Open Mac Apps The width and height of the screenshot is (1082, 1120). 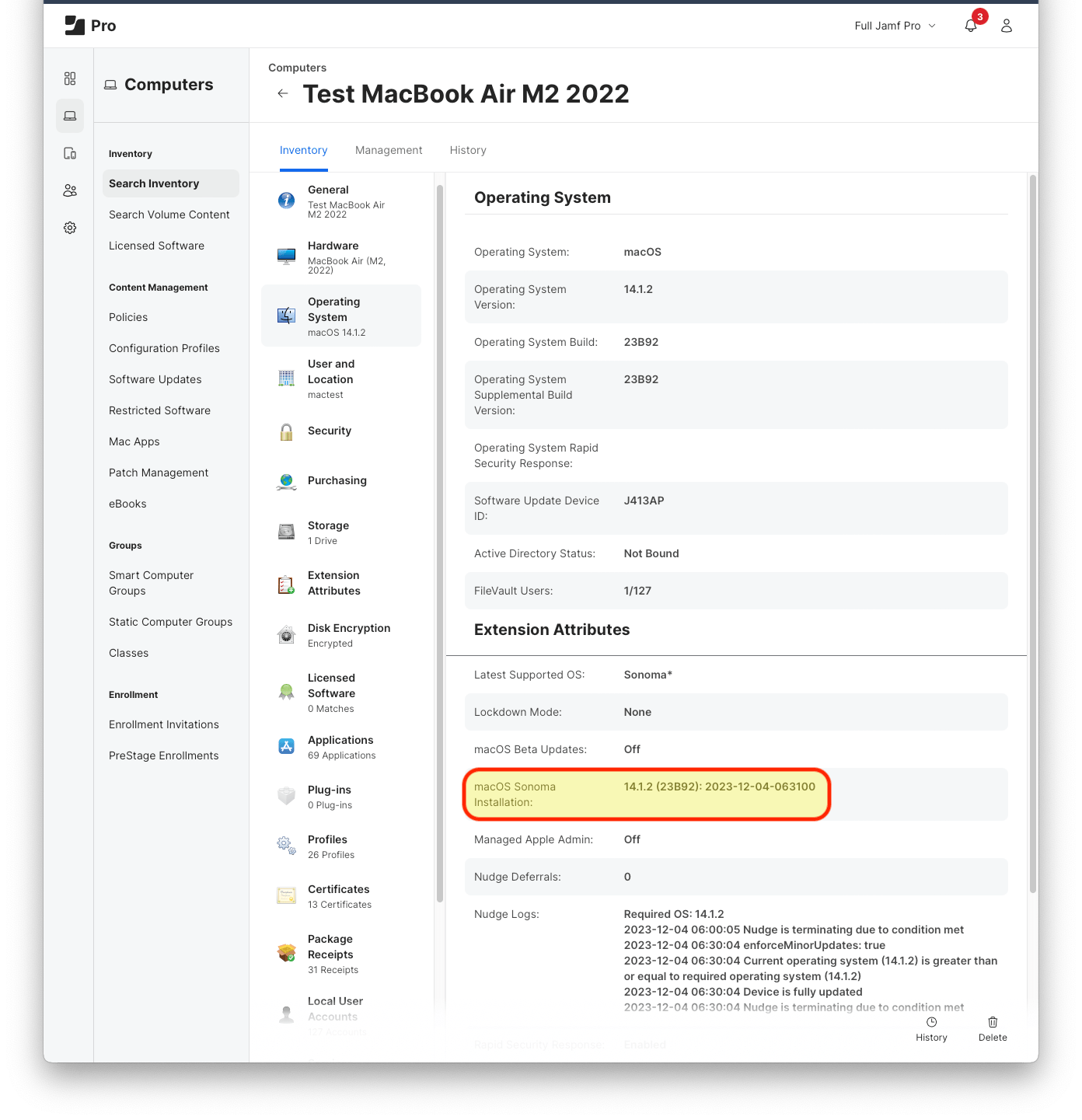pyautogui.click(x=134, y=441)
